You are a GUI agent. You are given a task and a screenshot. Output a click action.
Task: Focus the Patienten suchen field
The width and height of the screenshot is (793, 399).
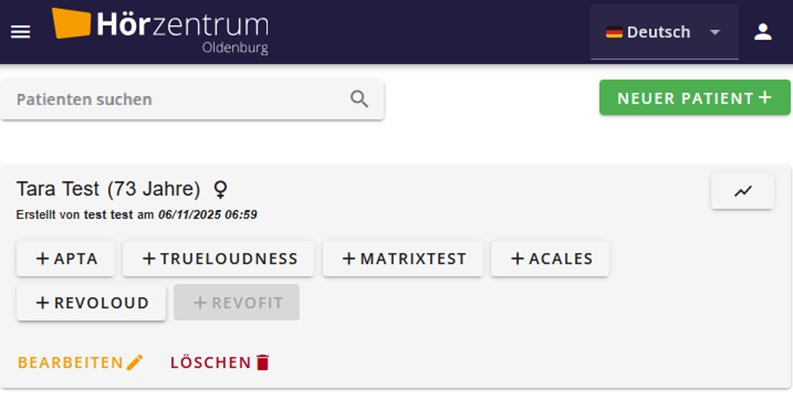(192, 99)
